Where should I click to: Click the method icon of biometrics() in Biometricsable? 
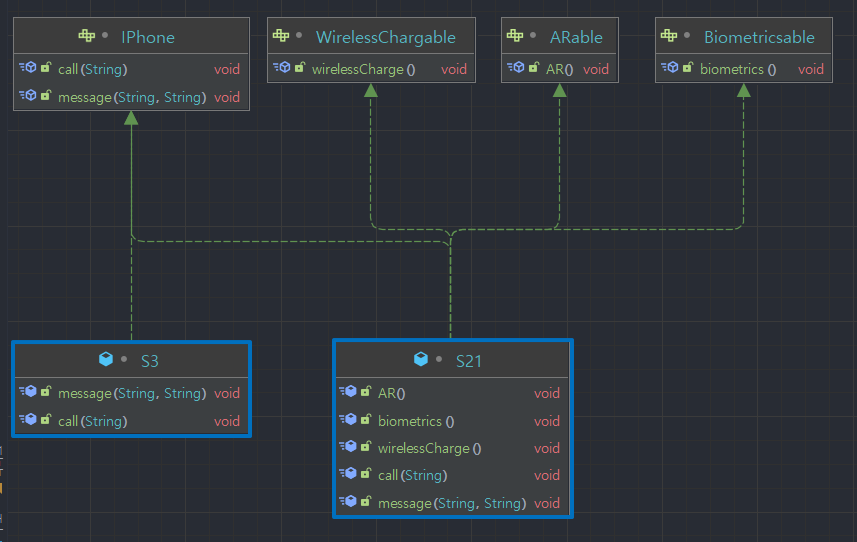click(x=670, y=68)
